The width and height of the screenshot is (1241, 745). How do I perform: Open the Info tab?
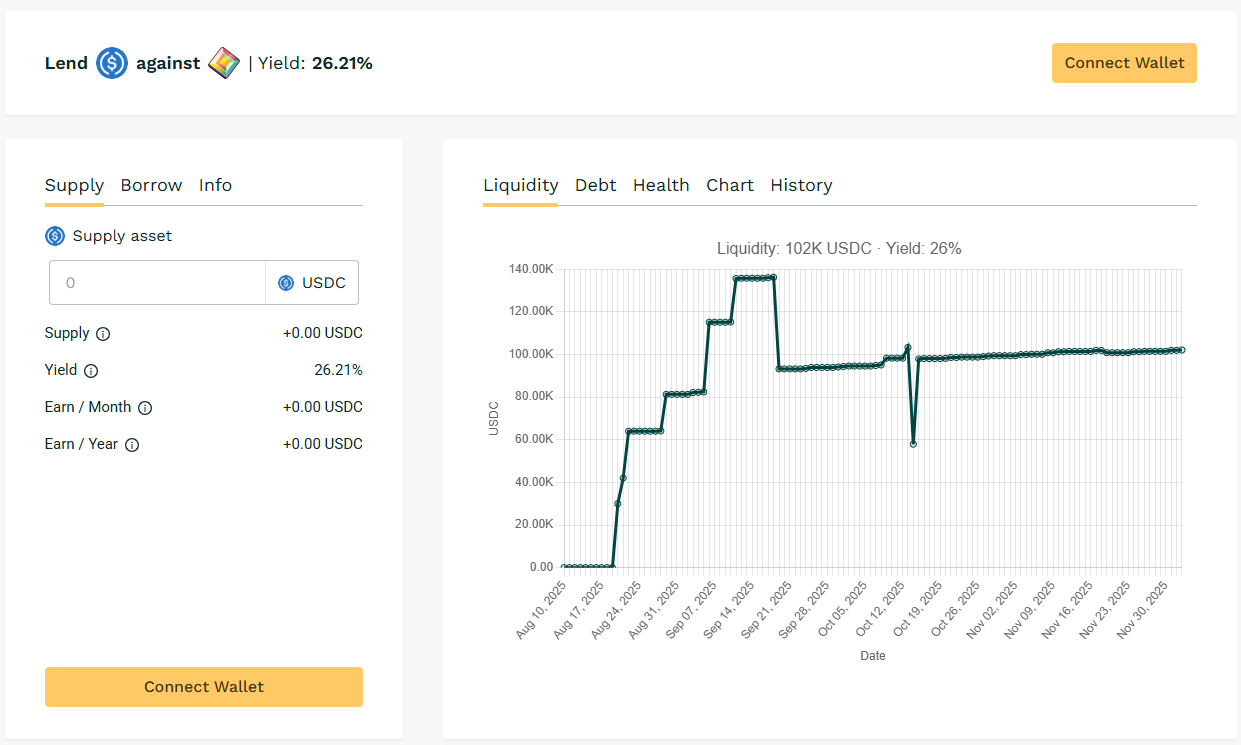click(215, 185)
